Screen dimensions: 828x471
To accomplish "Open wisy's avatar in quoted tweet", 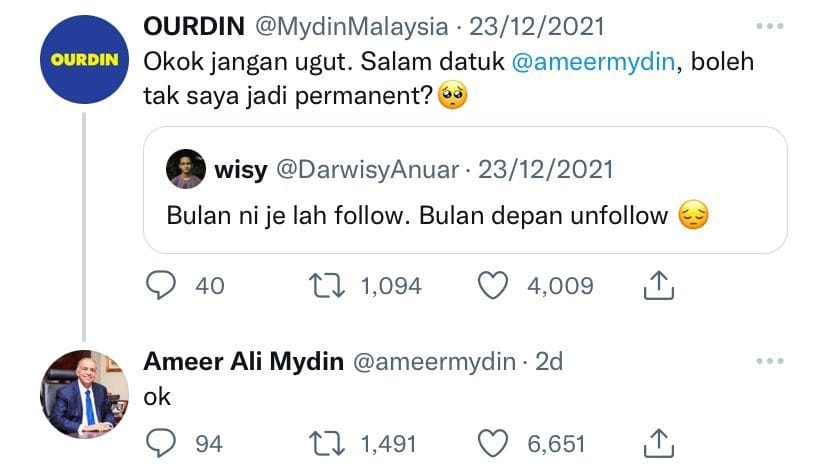I will coord(186,169).
